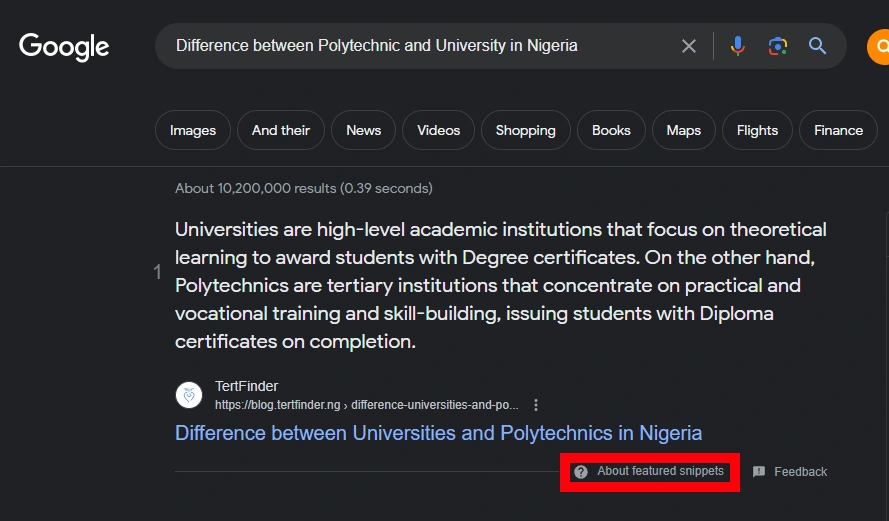The height and width of the screenshot is (521, 889).
Task: Start voice search with microphone icon
Action: [x=738, y=46]
